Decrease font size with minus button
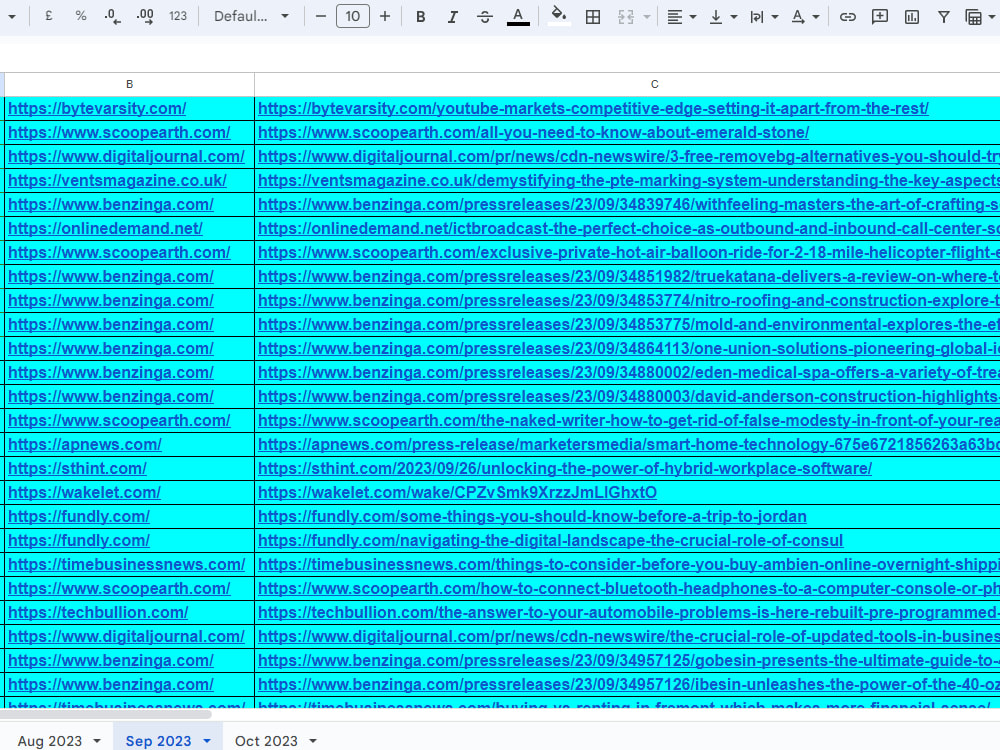This screenshot has width=1000, height=750. point(321,16)
